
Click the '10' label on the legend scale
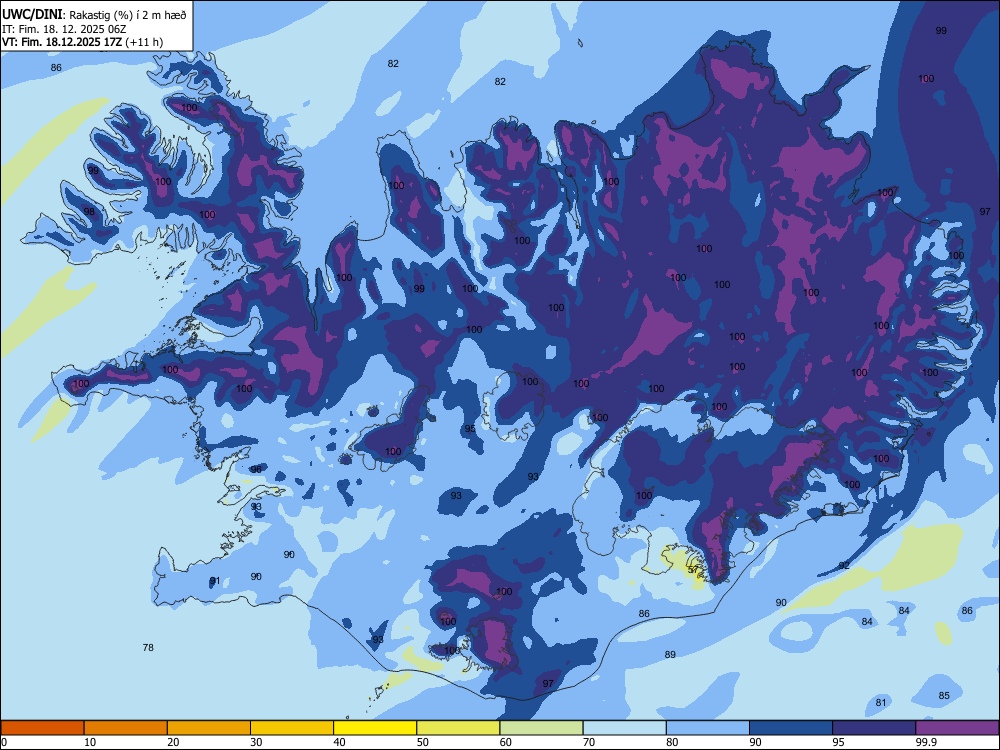[x=90, y=742]
